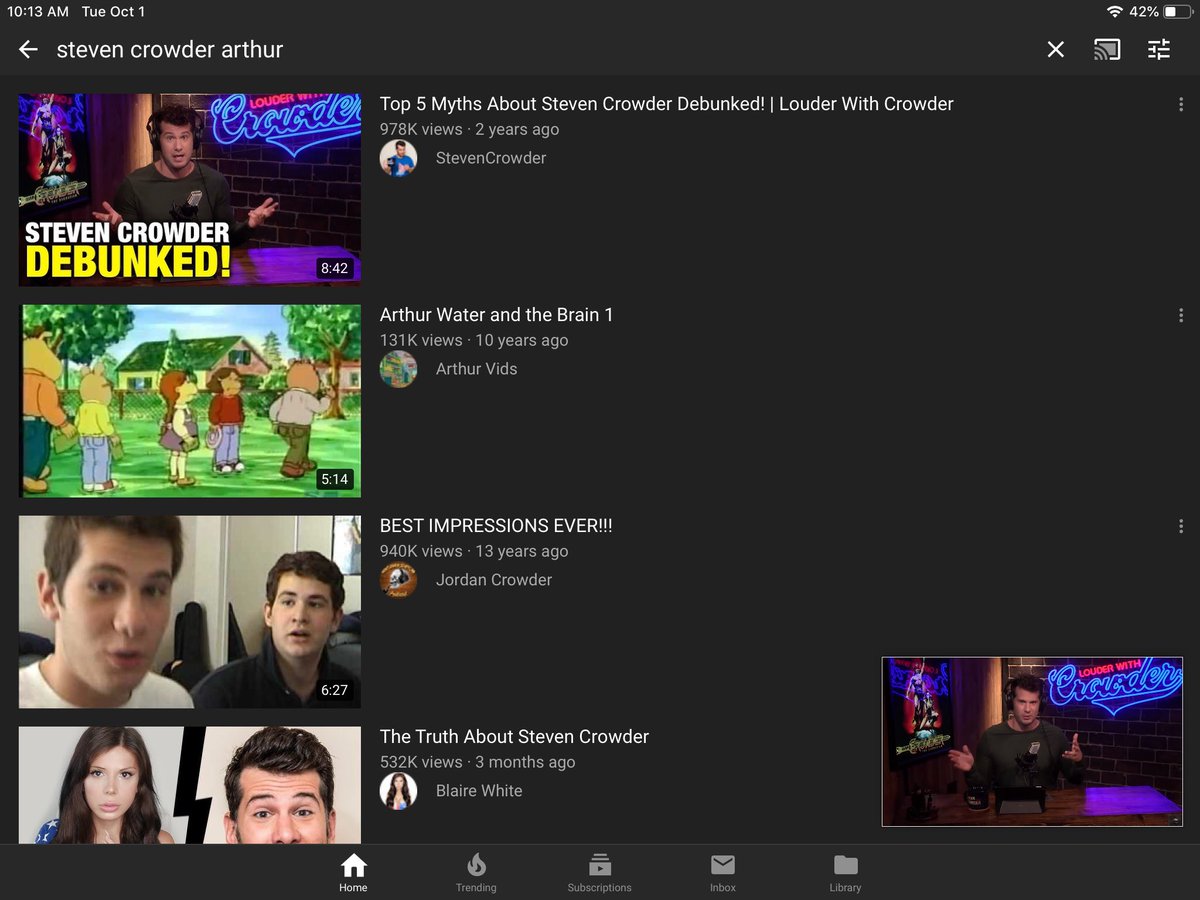Select the Jordan Crowder channel name
The width and height of the screenshot is (1200, 900).
tap(494, 580)
